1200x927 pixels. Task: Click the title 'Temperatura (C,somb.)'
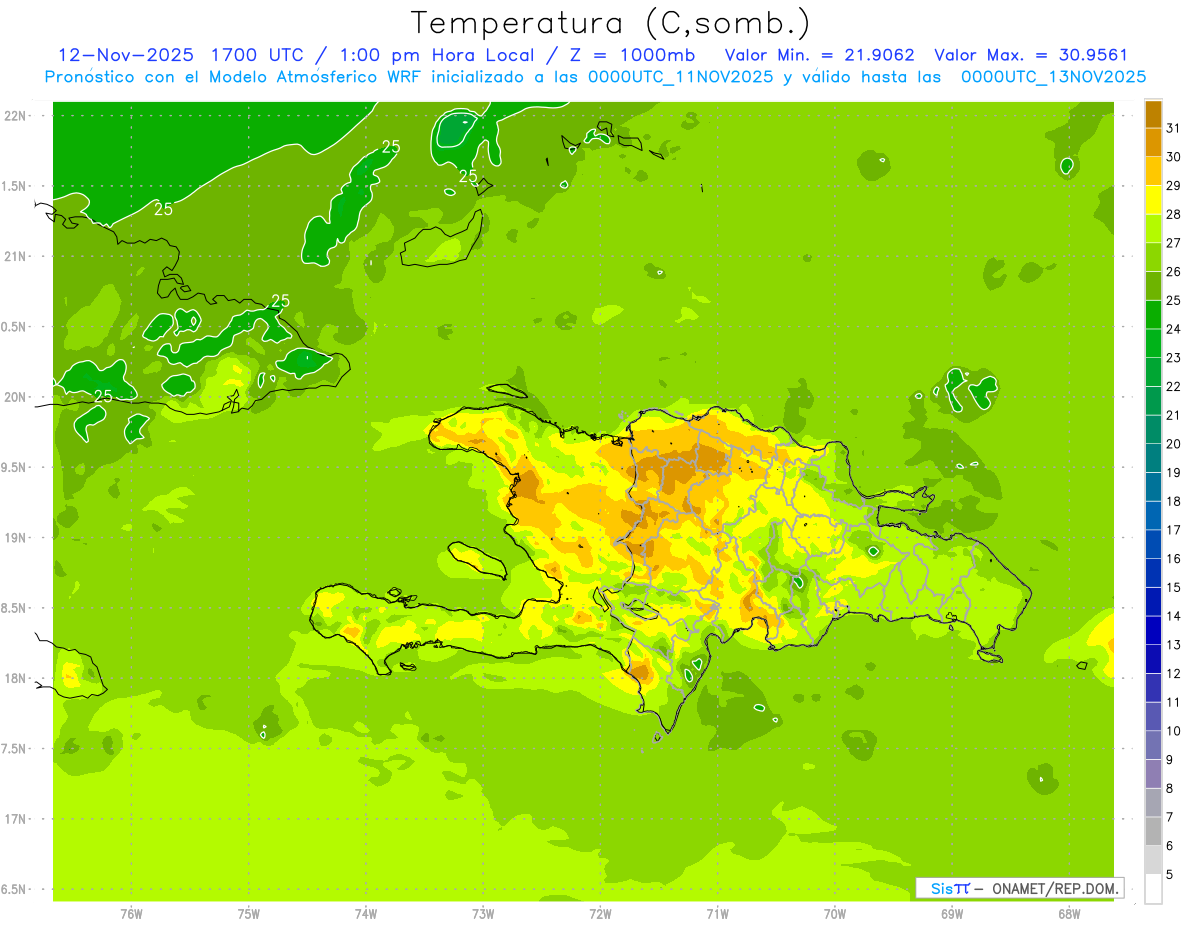(610, 23)
